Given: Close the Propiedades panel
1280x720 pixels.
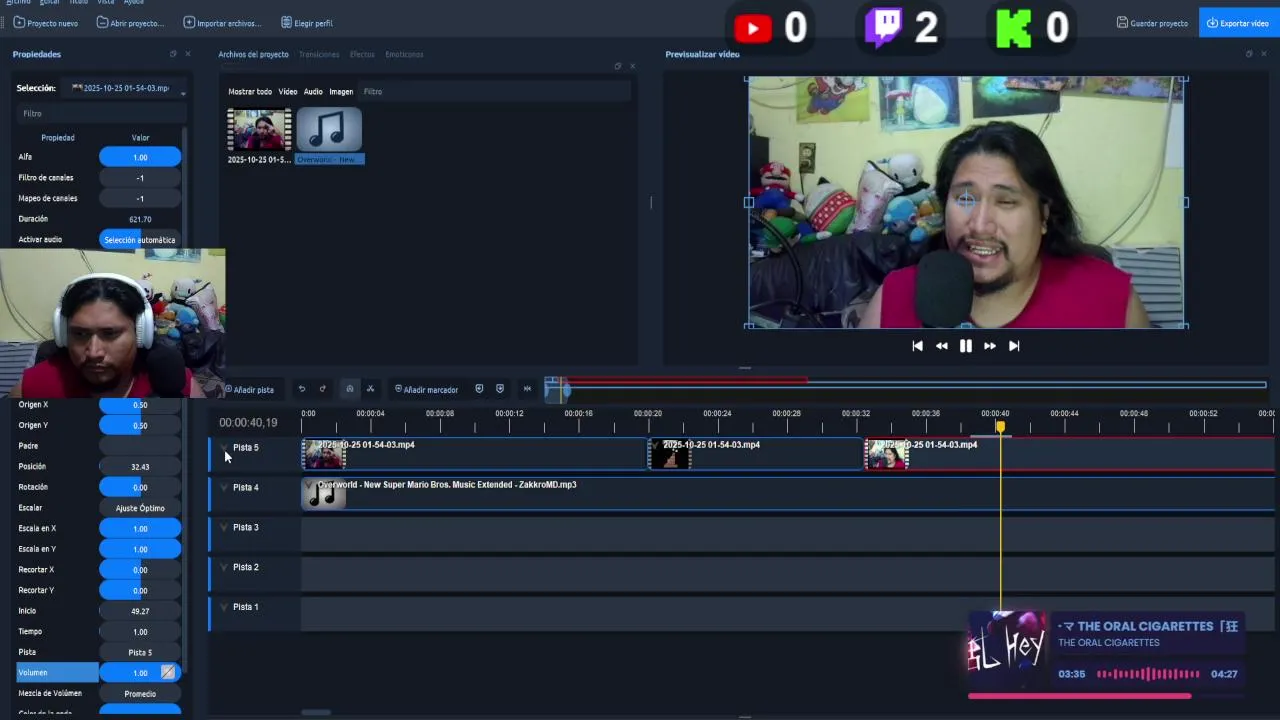Looking at the screenshot, I should click(x=188, y=54).
